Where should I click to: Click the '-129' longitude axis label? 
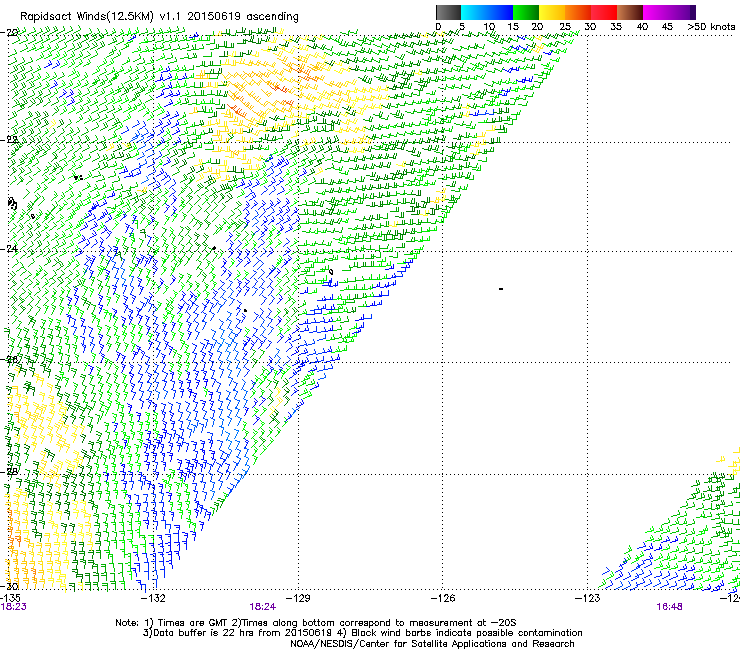(x=298, y=599)
